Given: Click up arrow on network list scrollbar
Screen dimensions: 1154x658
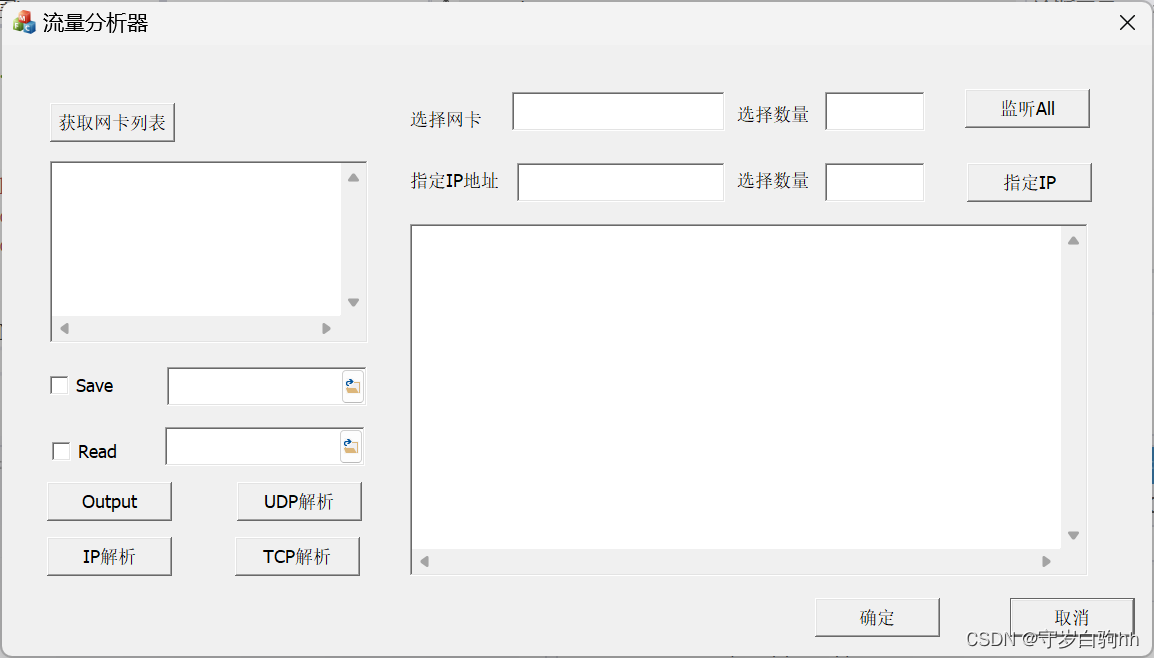Looking at the screenshot, I should tap(352, 176).
